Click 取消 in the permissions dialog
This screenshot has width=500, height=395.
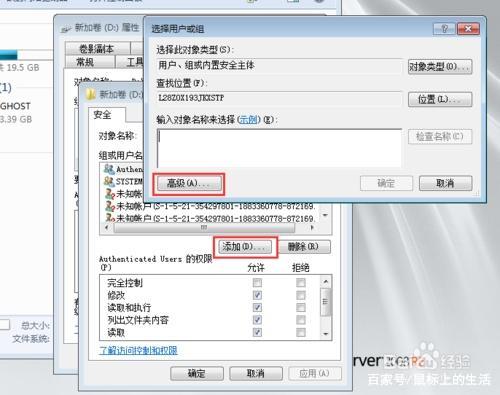pyautogui.click(x=256, y=373)
